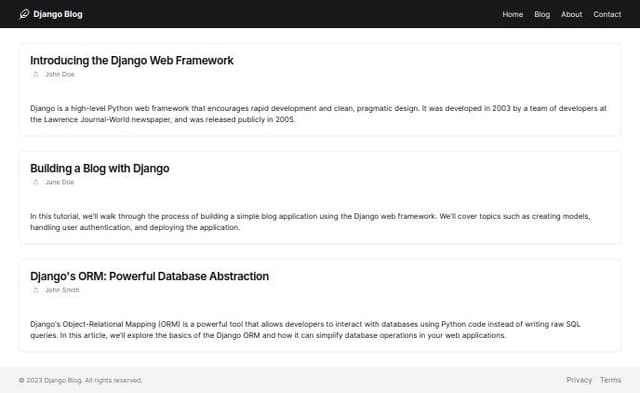The width and height of the screenshot is (640, 393).
Task: Click the 2023 copyright text in the footer
Action: click(x=80, y=380)
